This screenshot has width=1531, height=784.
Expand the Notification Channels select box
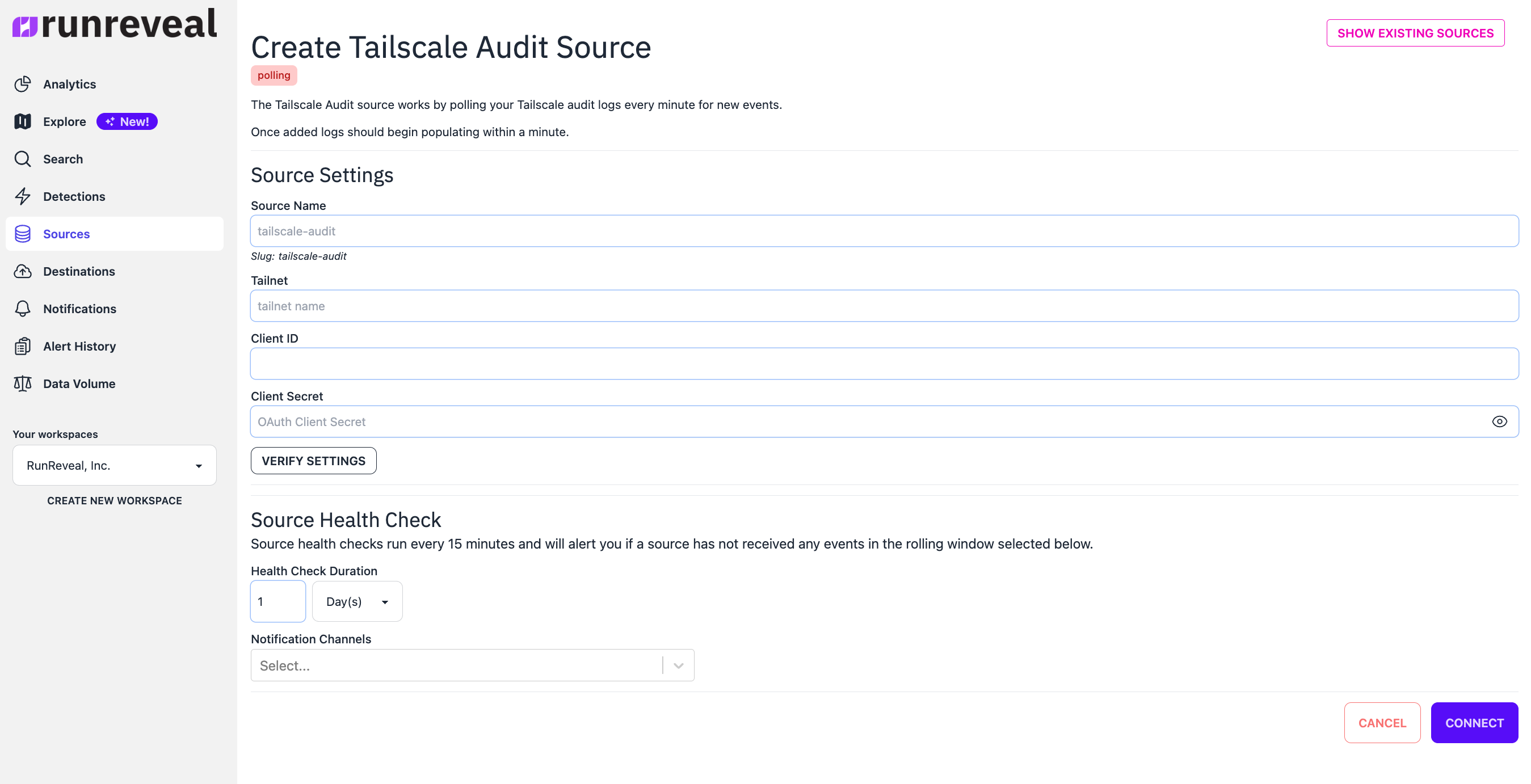pyautogui.click(x=472, y=665)
